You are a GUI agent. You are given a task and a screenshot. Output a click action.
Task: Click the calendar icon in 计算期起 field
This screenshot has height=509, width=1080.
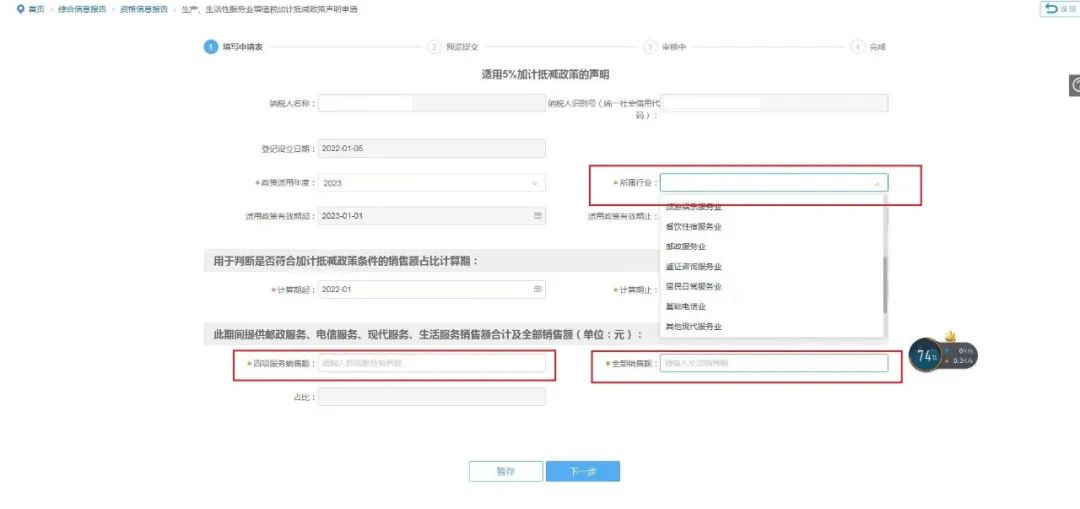537,290
